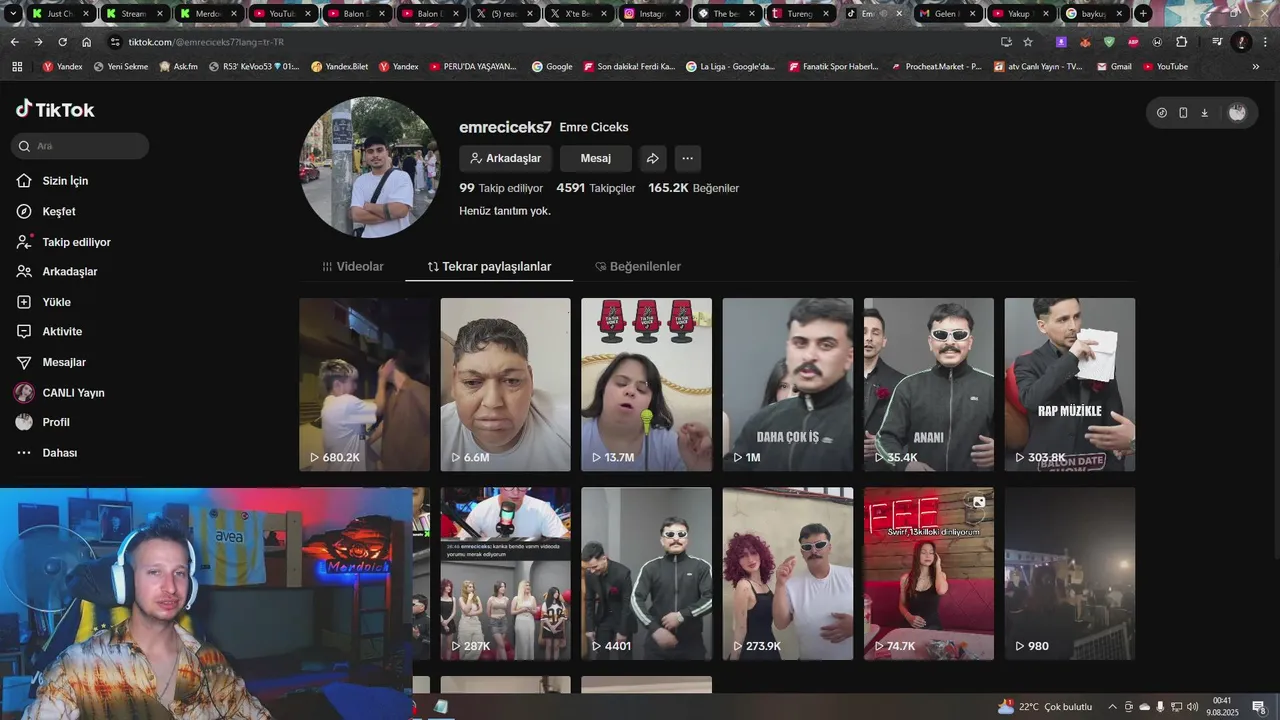Open Mesajlar in the sidebar
The height and width of the screenshot is (720, 1280).
tap(51, 362)
